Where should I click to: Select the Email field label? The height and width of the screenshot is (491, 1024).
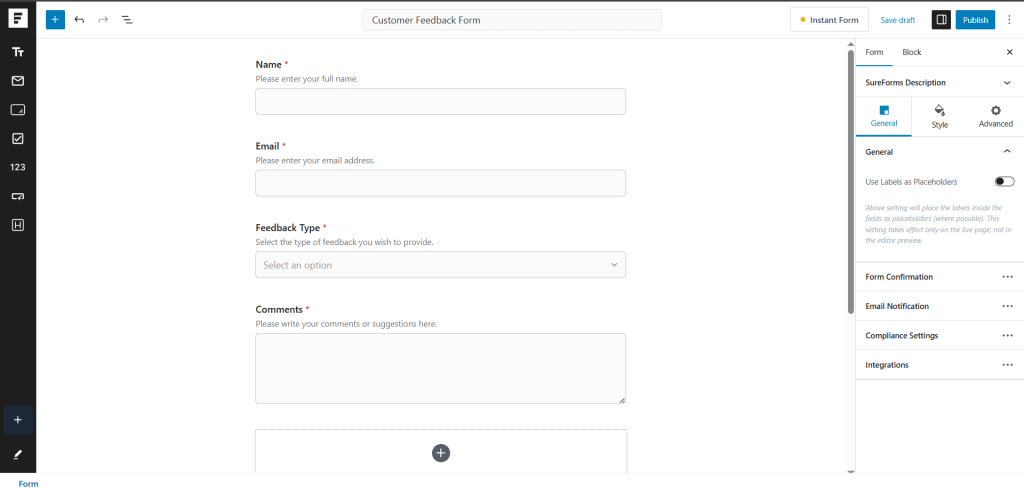pyautogui.click(x=267, y=146)
